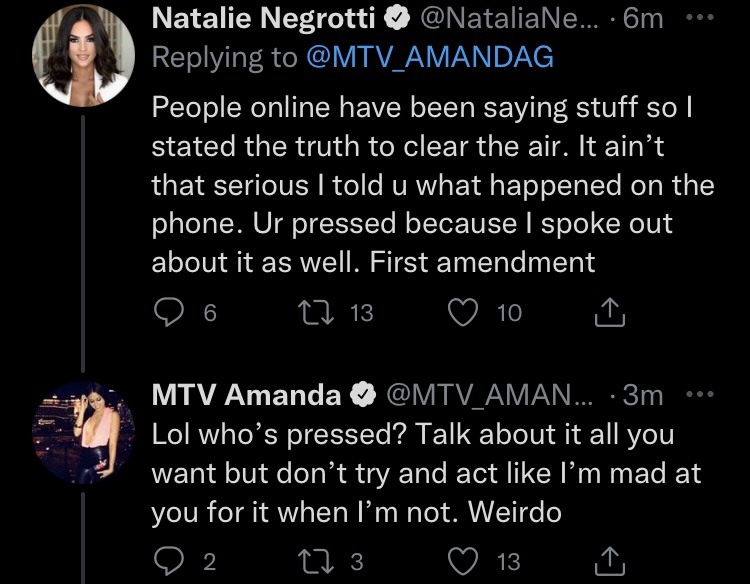Reply to MTV Amanda's tweet
The width and height of the screenshot is (750, 584).
point(169,561)
